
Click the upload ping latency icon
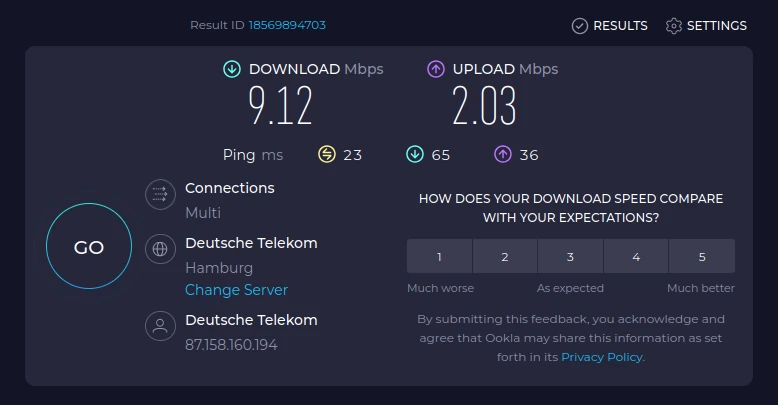click(503, 154)
